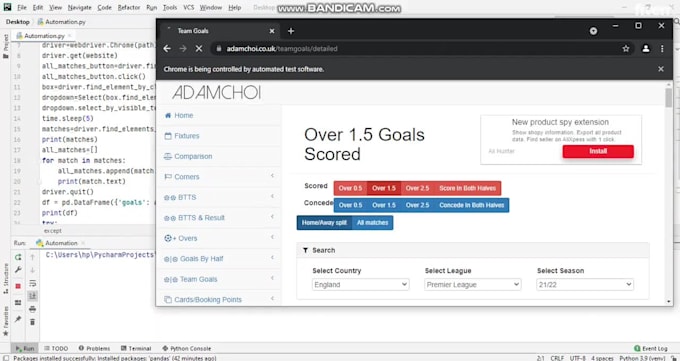This screenshot has height=361, width=680.
Task: Toggle soft-wrap in Run console
Action: (33, 283)
